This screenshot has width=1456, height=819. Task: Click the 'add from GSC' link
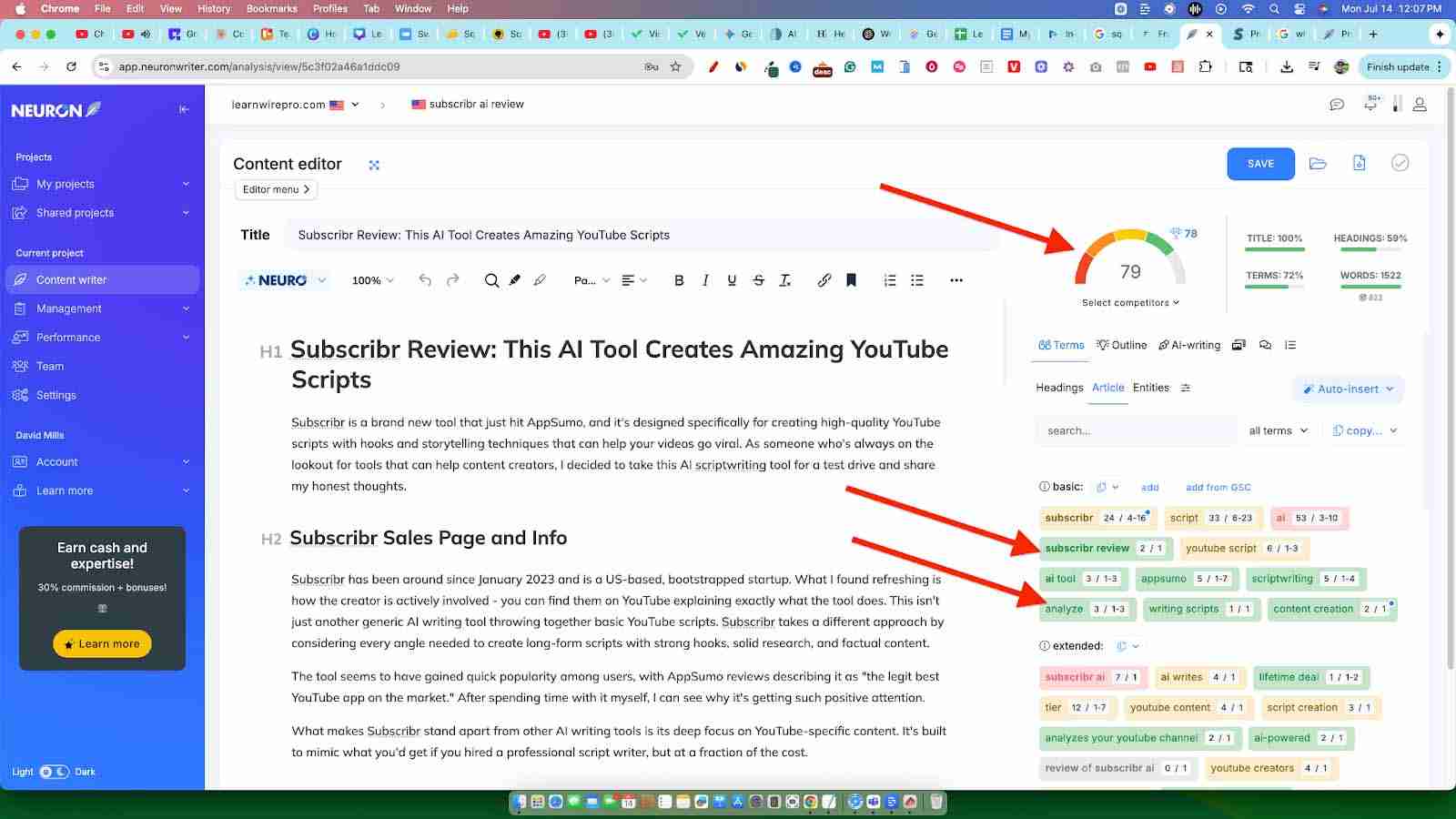click(x=1217, y=487)
